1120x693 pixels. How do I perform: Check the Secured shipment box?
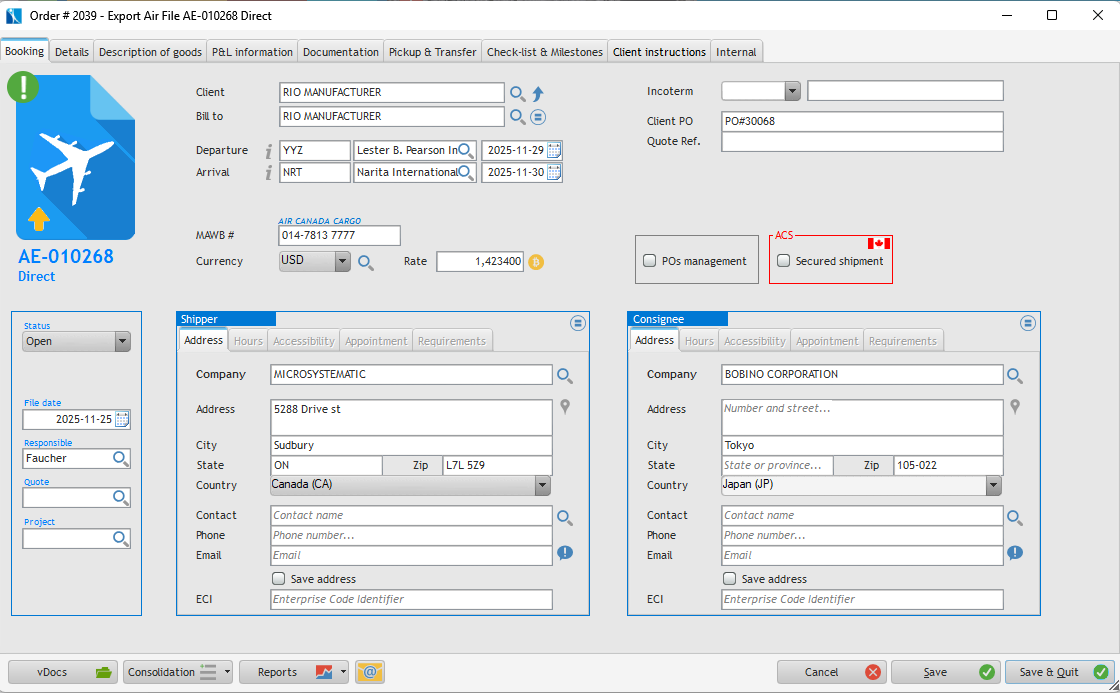[784, 261]
